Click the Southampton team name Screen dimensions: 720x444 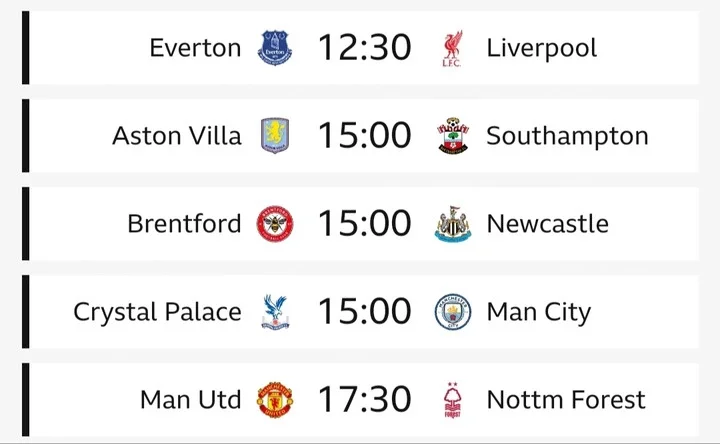pyautogui.click(x=568, y=136)
